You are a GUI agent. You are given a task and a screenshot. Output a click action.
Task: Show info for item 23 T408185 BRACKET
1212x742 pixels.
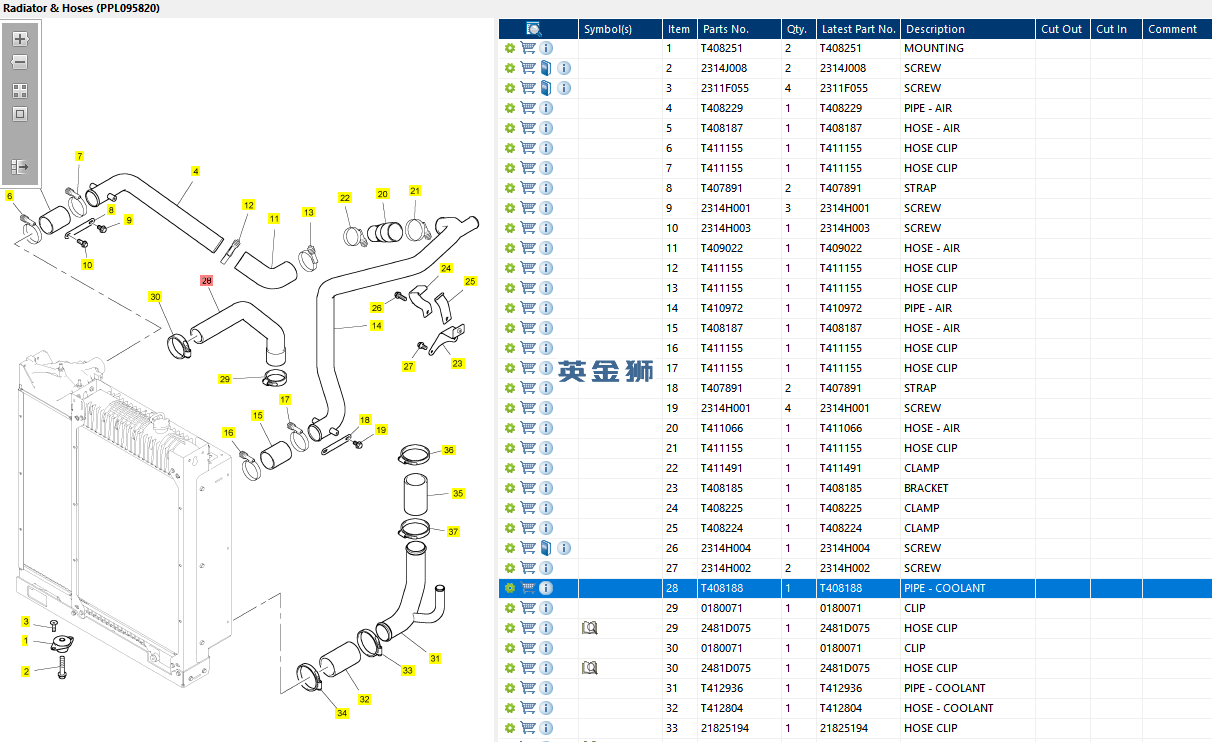[x=546, y=488]
